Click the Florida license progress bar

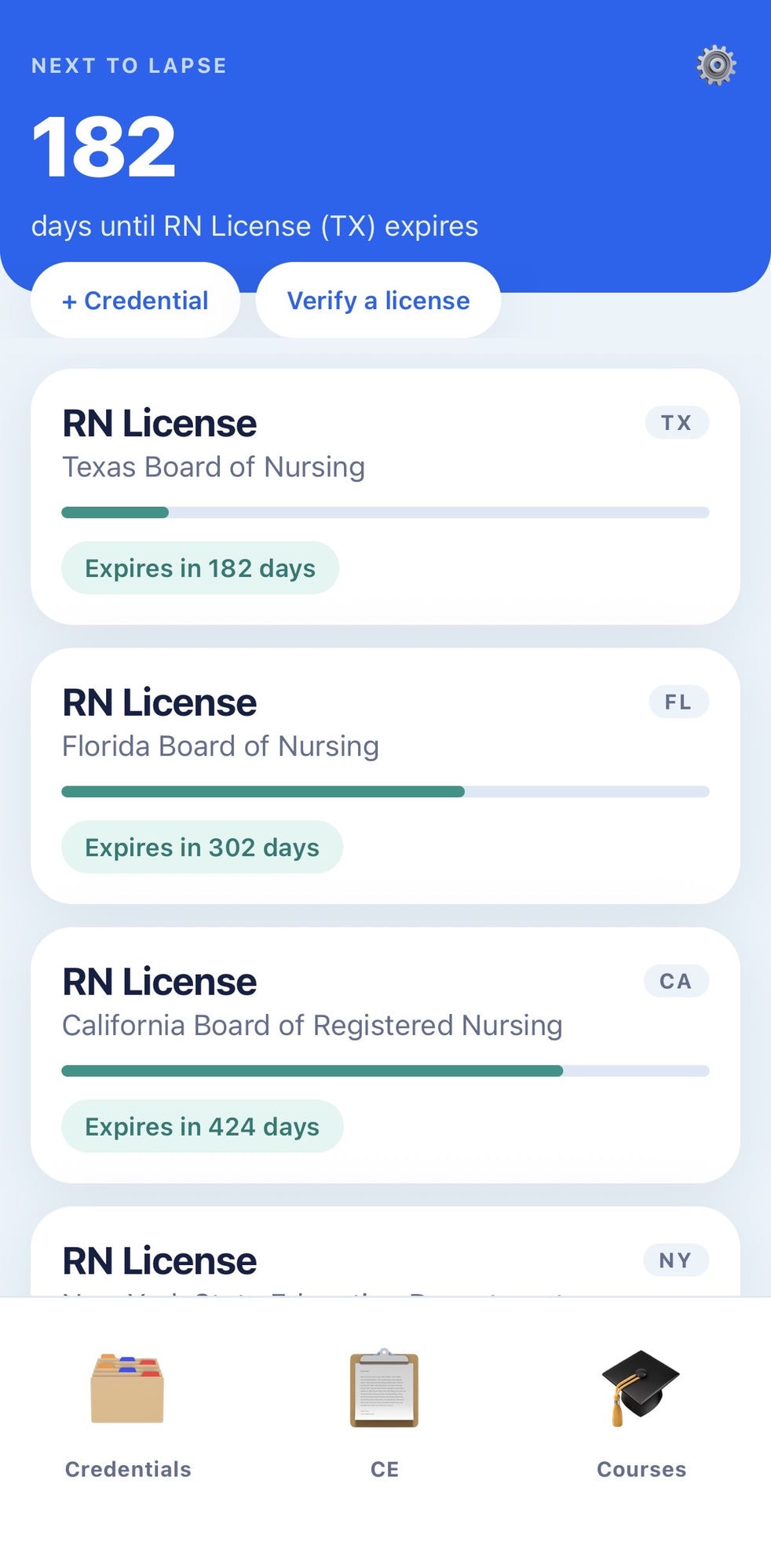coord(385,792)
